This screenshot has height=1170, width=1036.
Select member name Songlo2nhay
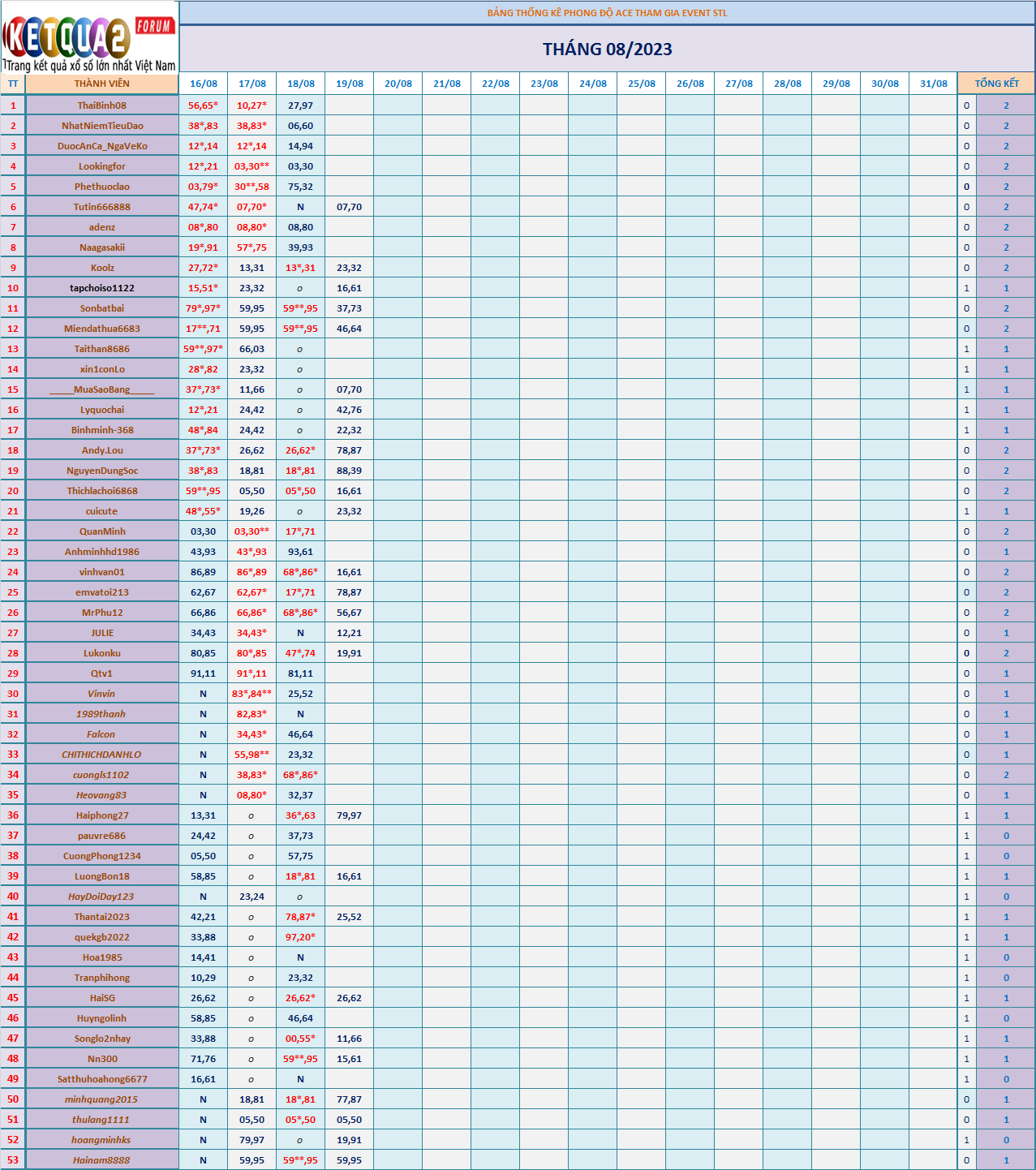pos(102,1039)
